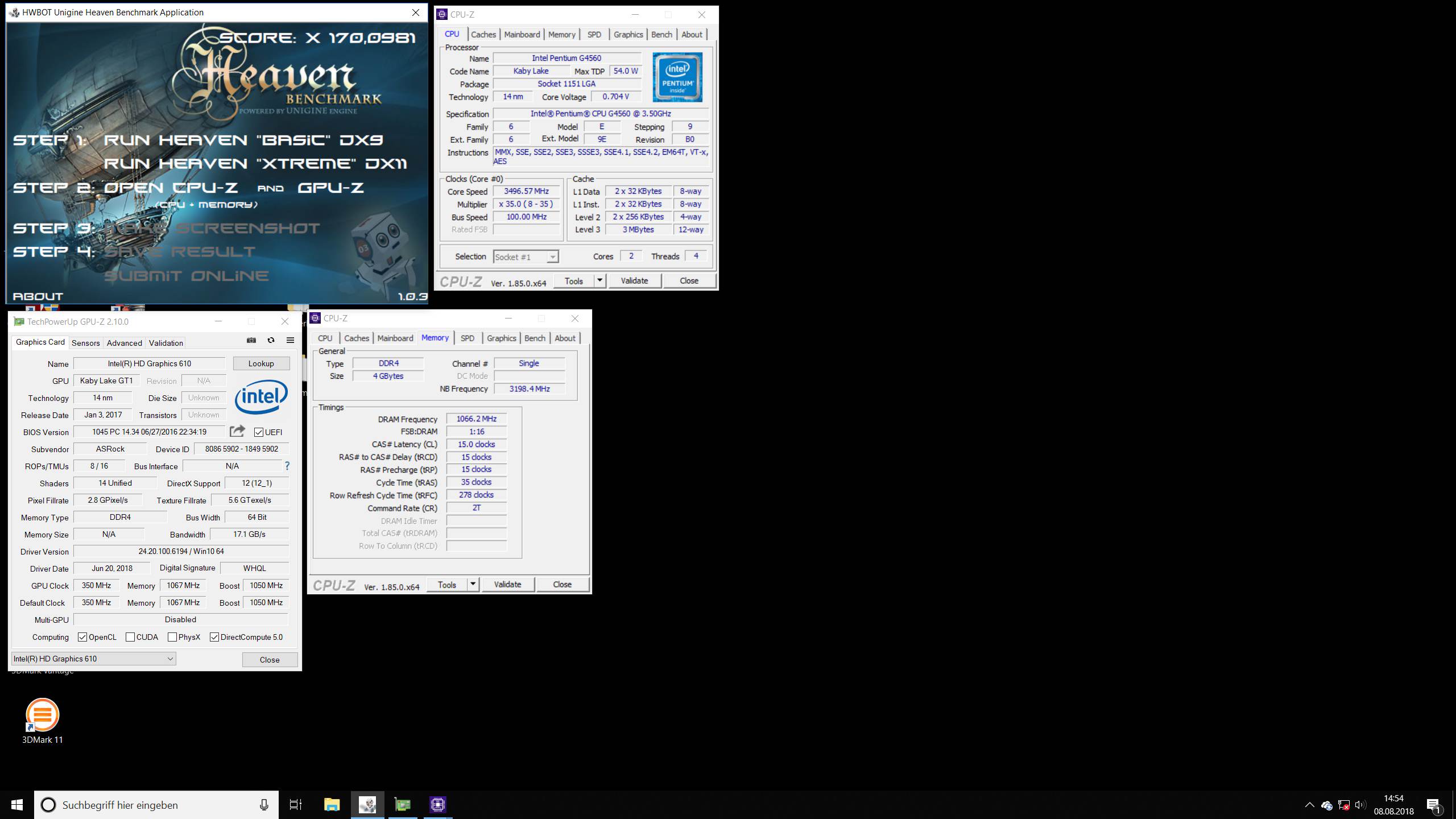Open the About tab in the CPU-Z Memory window
The height and width of the screenshot is (819, 1456).
coord(565,338)
